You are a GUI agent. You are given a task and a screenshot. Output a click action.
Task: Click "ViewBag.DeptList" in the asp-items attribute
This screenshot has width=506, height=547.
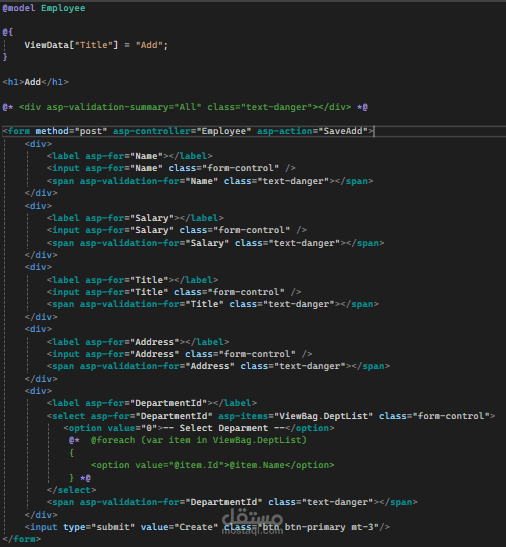[323, 416]
